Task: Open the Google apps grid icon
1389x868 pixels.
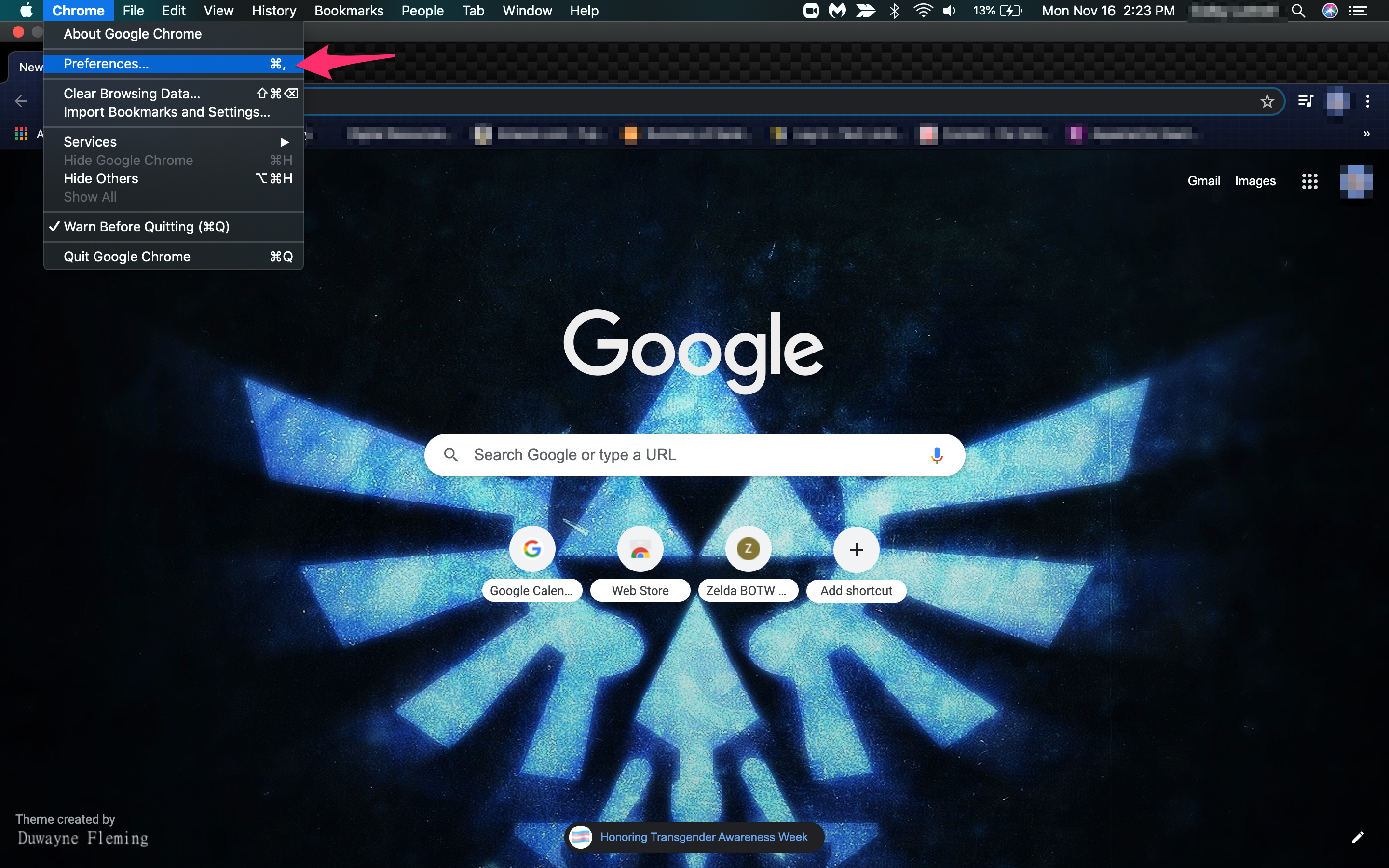Action: coord(1309,181)
